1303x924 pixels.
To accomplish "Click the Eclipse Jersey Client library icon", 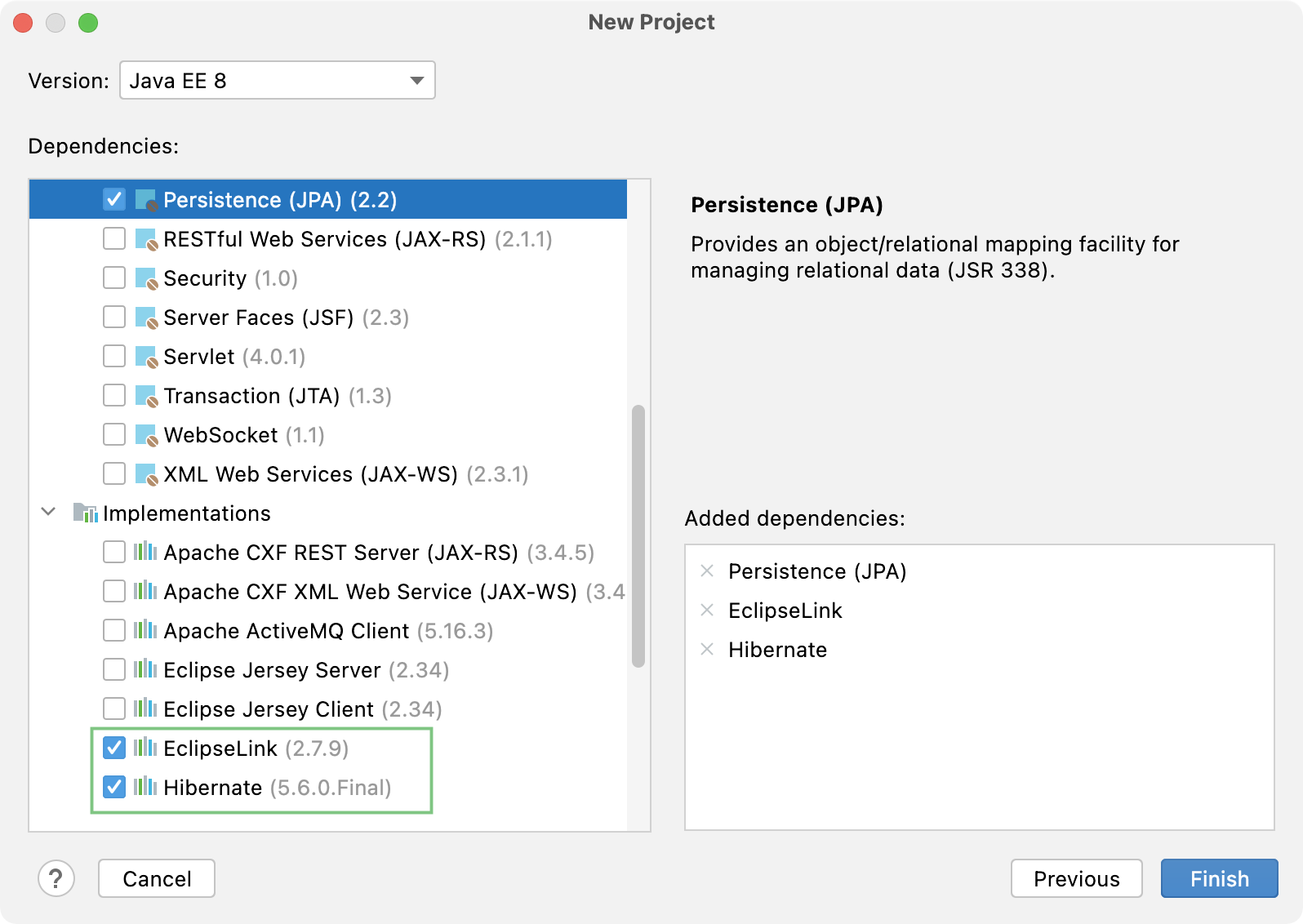I will pyautogui.click(x=145, y=709).
